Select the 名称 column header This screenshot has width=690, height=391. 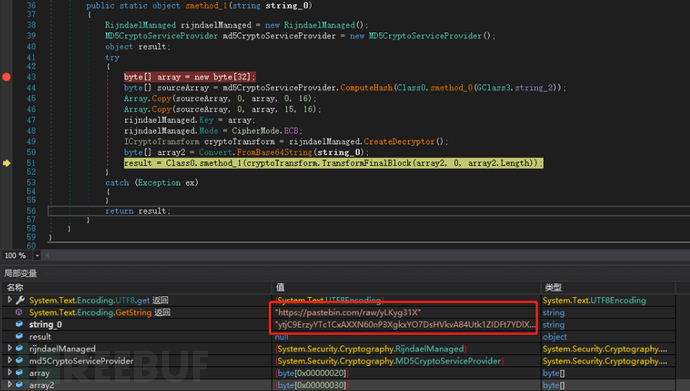click(x=15, y=288)
